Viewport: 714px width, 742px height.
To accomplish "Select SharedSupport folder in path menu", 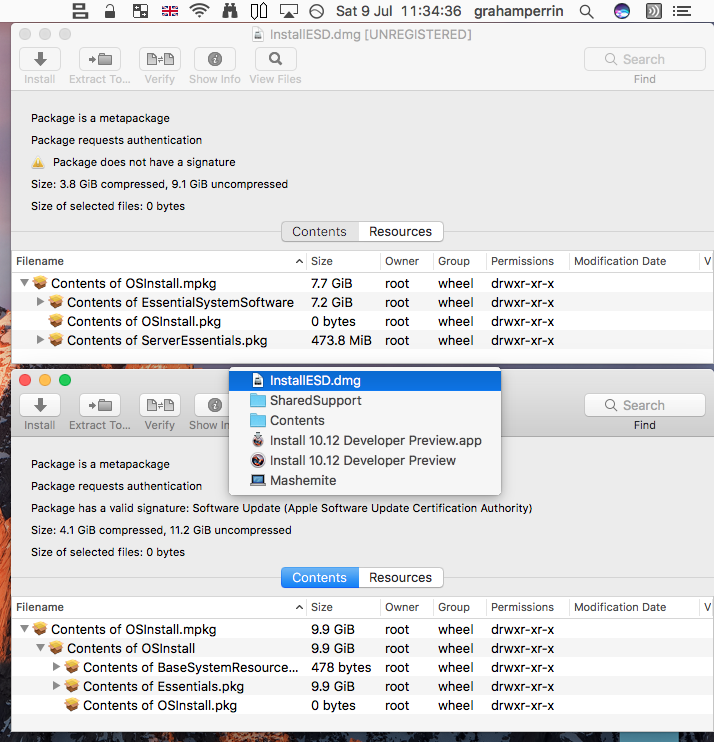I will pos(365,400).
